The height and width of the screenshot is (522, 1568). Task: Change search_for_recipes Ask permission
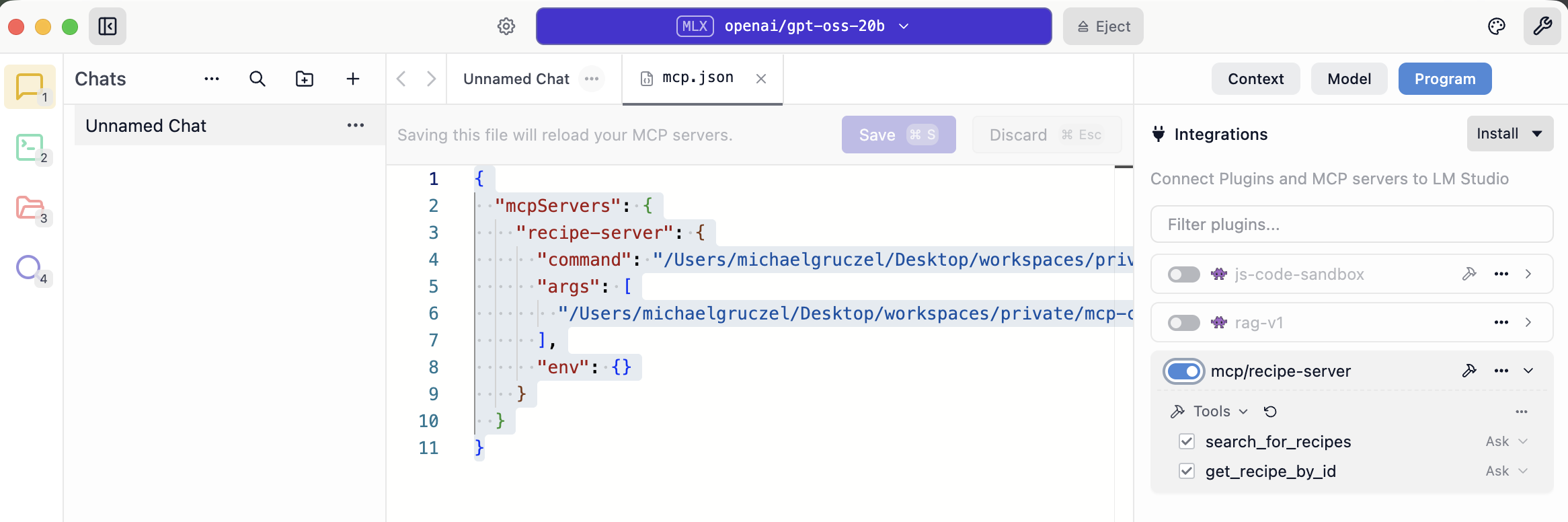tap(1507, 441)
